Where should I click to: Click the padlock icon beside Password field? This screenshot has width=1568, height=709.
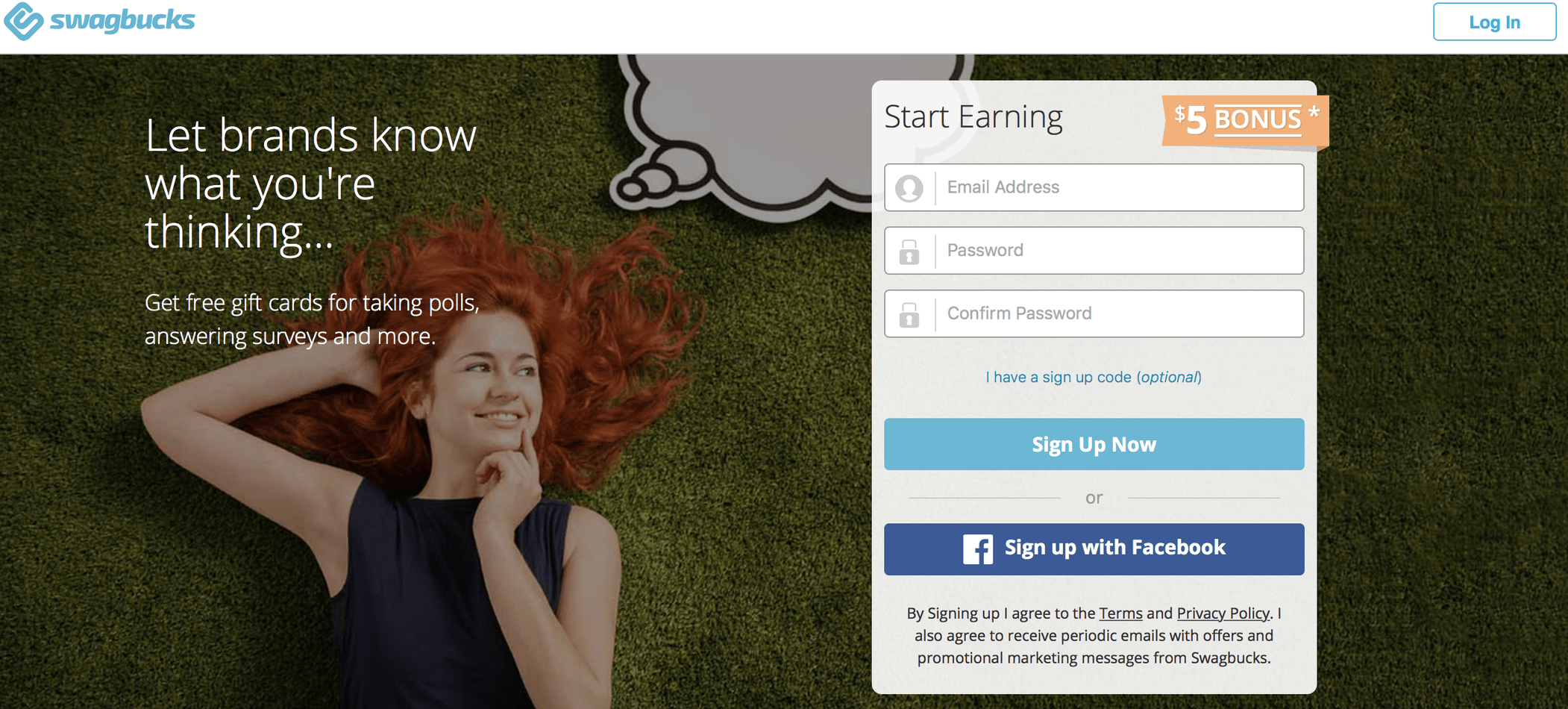click(909, 252)
